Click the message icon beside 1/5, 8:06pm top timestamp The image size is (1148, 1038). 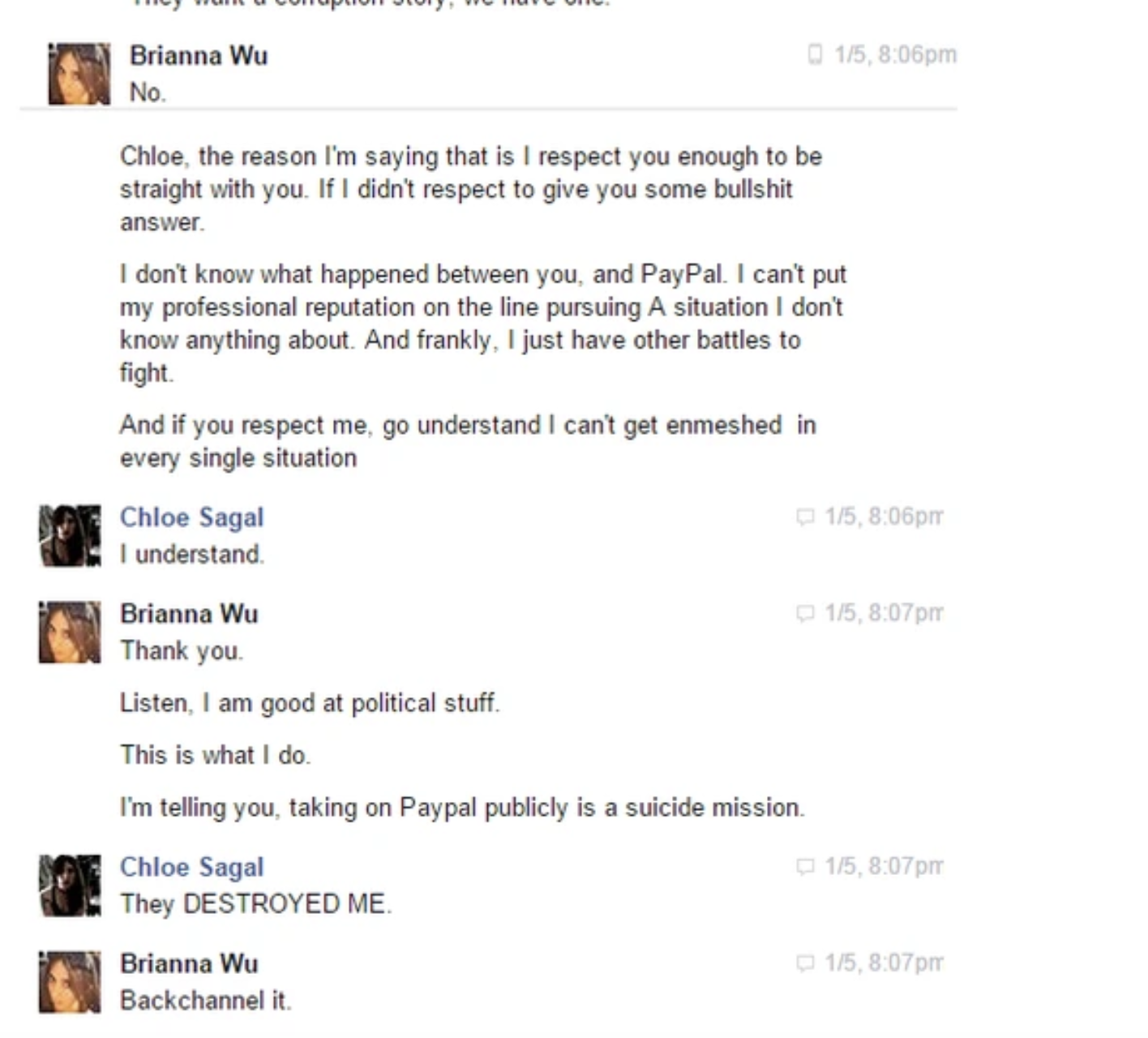(815, 54)
